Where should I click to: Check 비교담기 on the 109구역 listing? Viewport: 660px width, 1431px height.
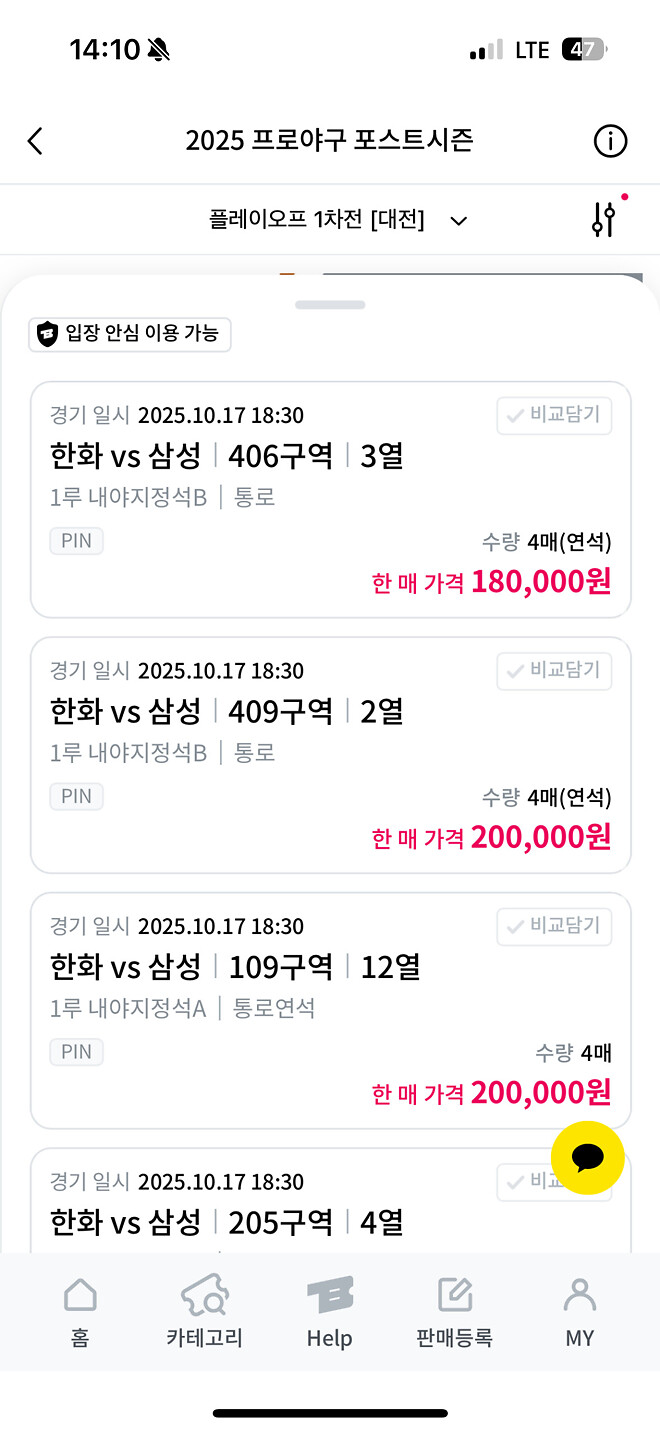pos(554,927)
